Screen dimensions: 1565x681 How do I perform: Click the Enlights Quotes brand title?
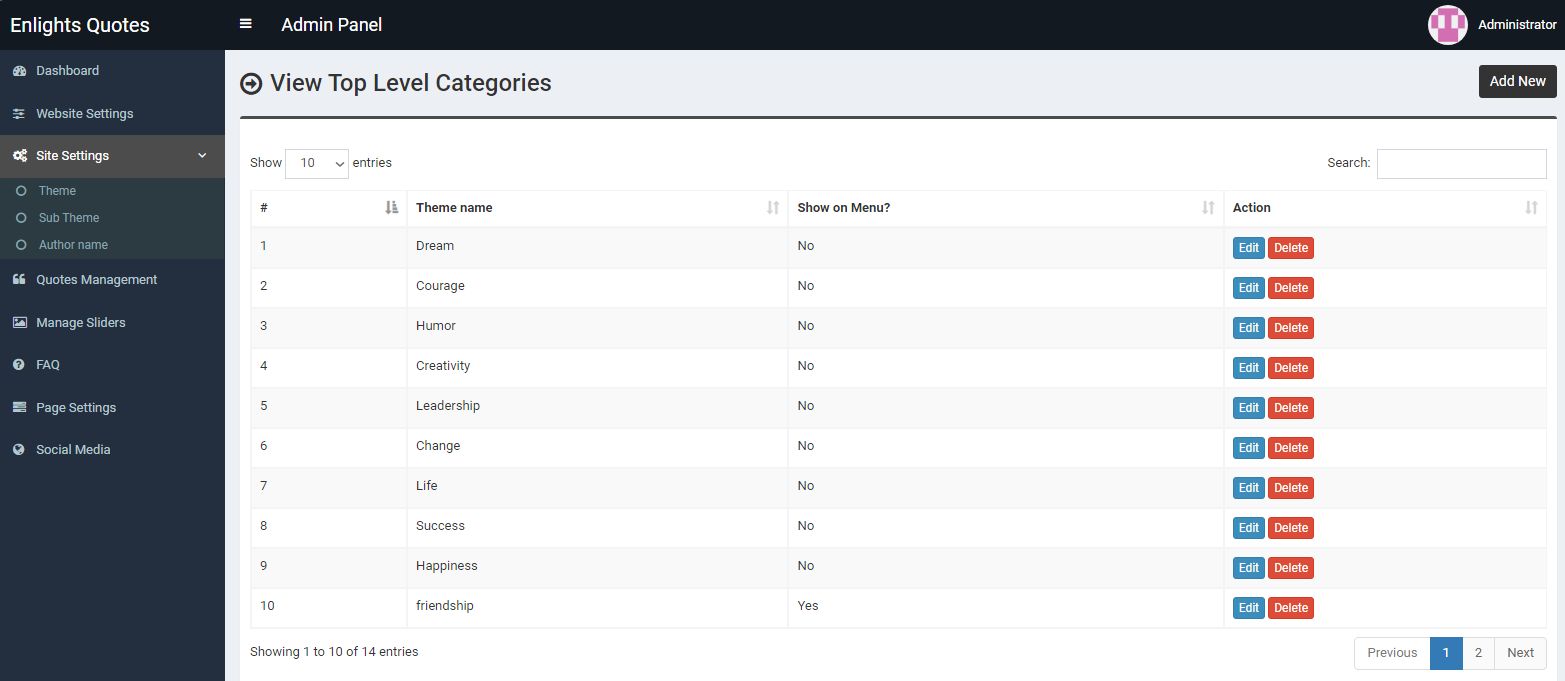pyautogui.click(x=80, y=25)
